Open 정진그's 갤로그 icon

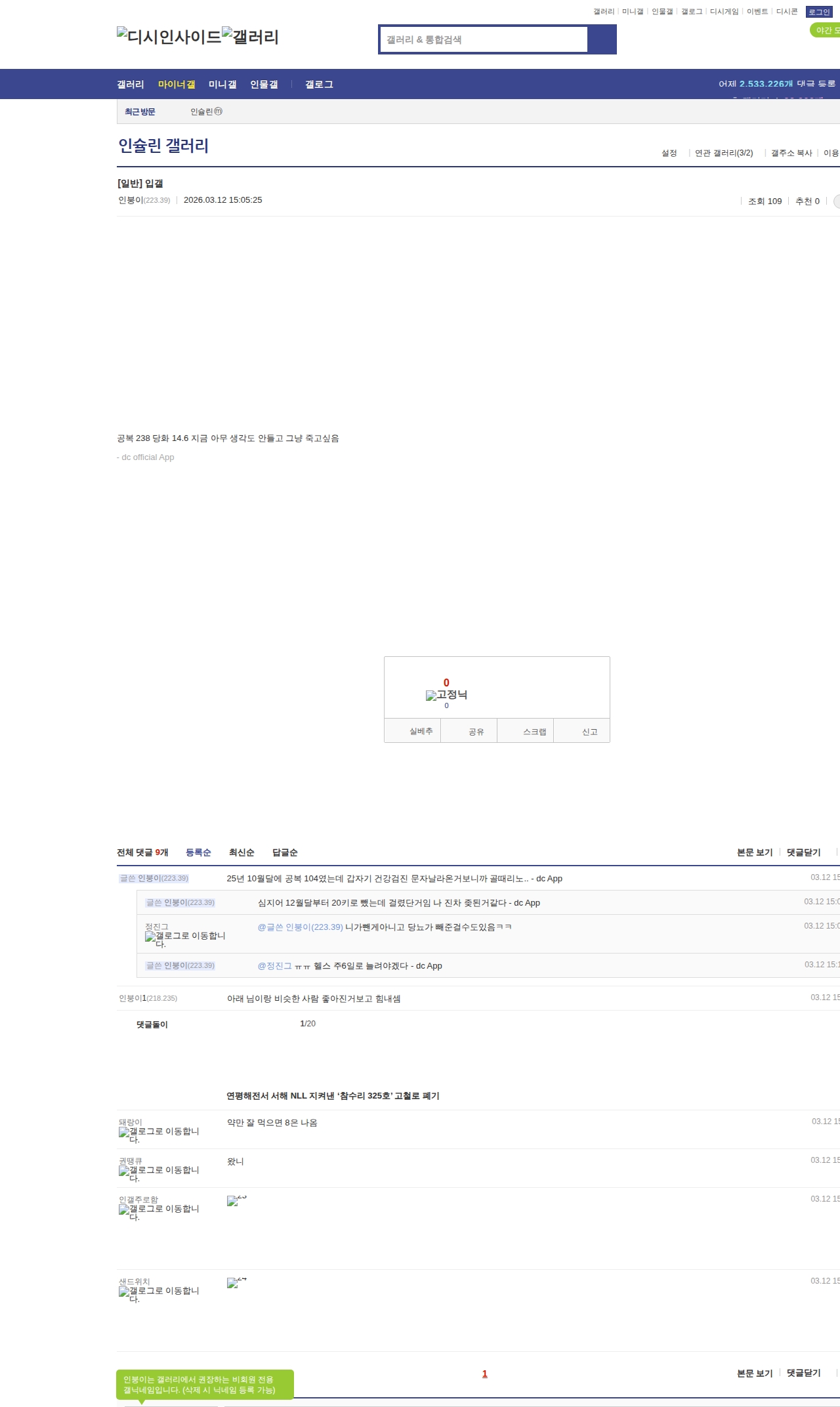185,939
